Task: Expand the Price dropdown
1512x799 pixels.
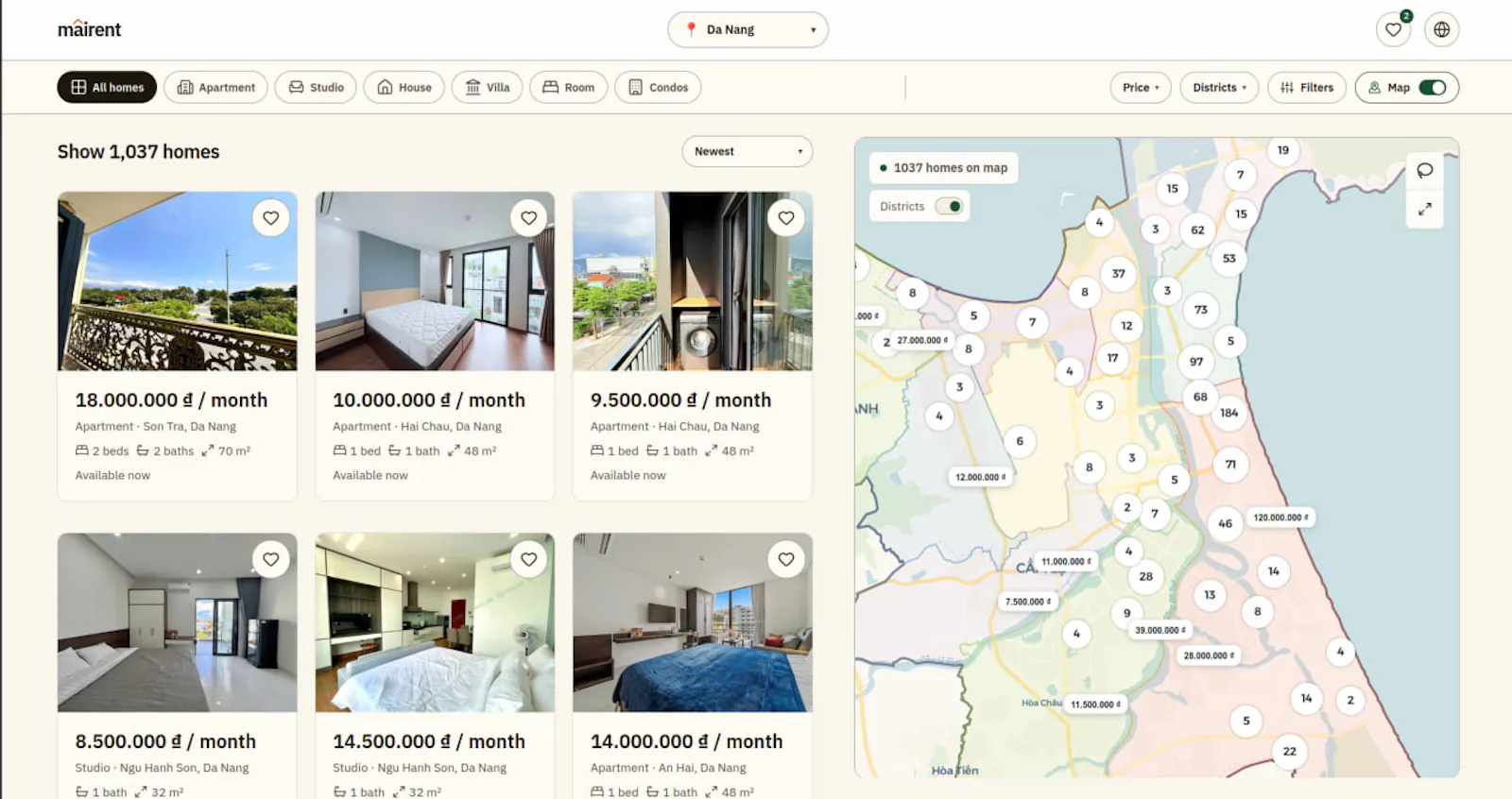Action: (1141, 87)
